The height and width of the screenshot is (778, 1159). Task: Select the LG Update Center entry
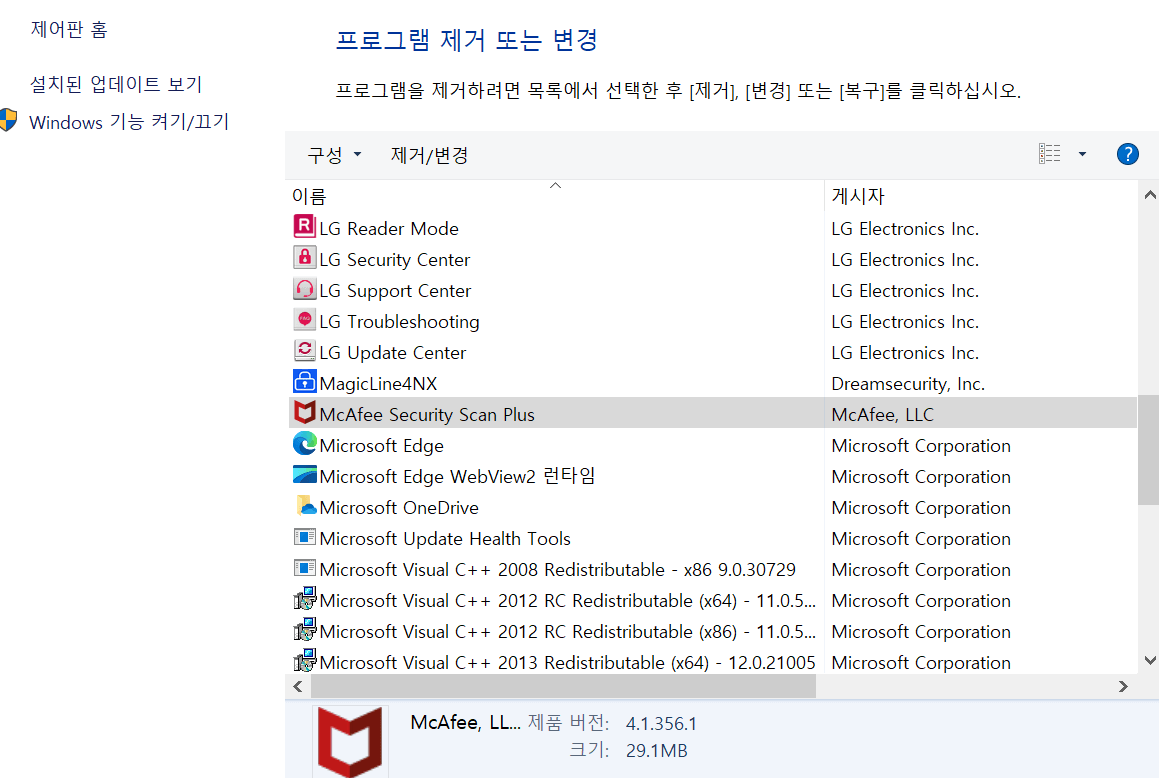pyautogui.click(x=713, y=352)
